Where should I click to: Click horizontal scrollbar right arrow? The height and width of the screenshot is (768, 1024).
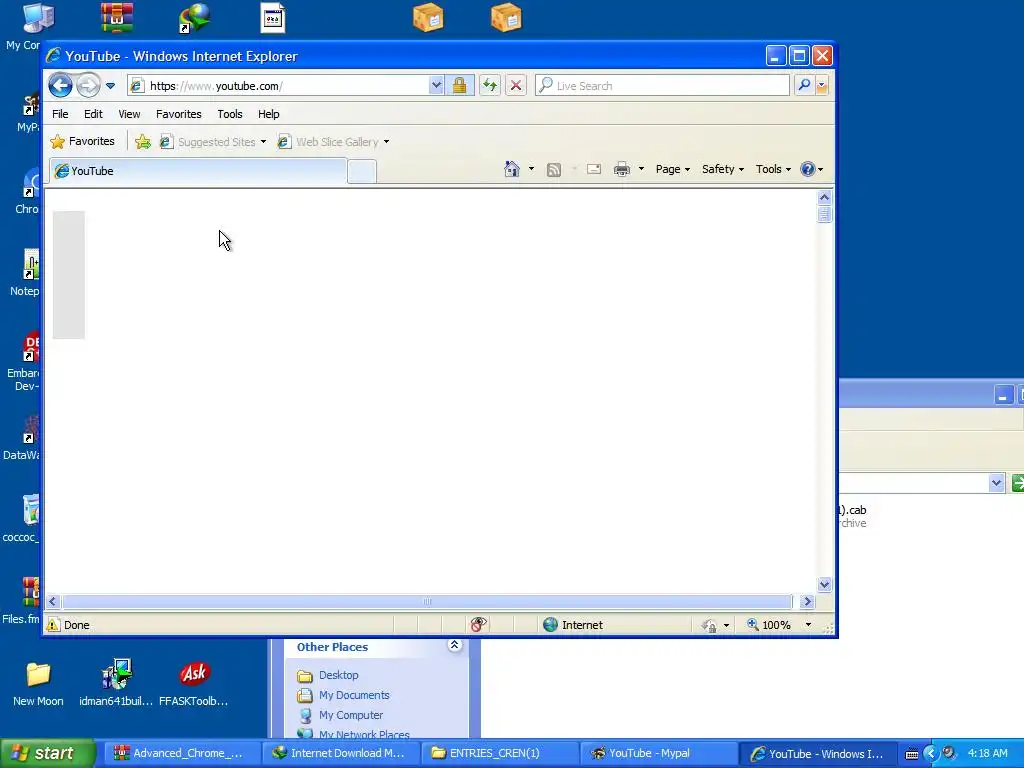click(807, 601)
